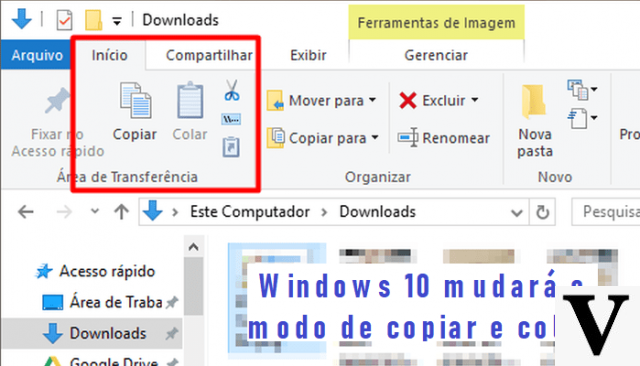This screenshot has height=366, width=640.
Task: Click the new item icon
Action: tap(578, 90)
